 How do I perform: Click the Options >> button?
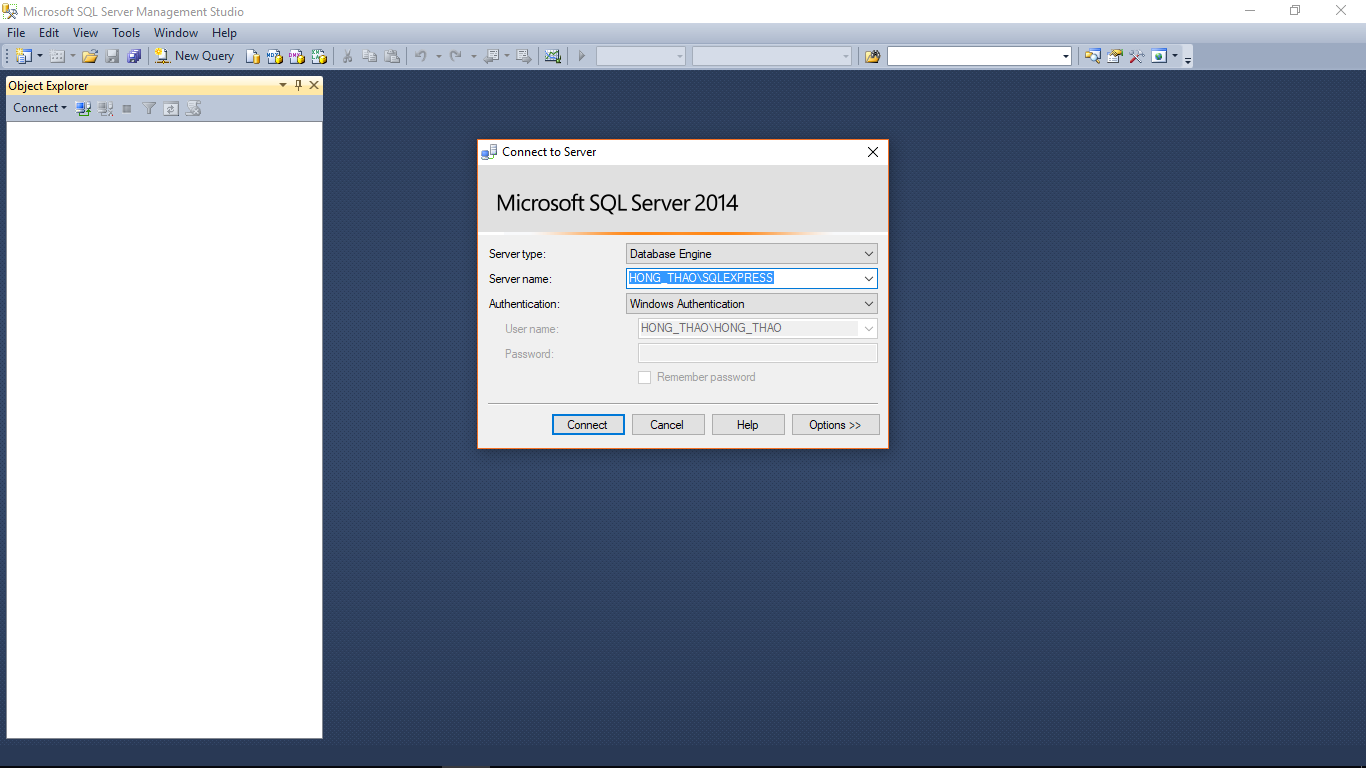pos(836,425)
